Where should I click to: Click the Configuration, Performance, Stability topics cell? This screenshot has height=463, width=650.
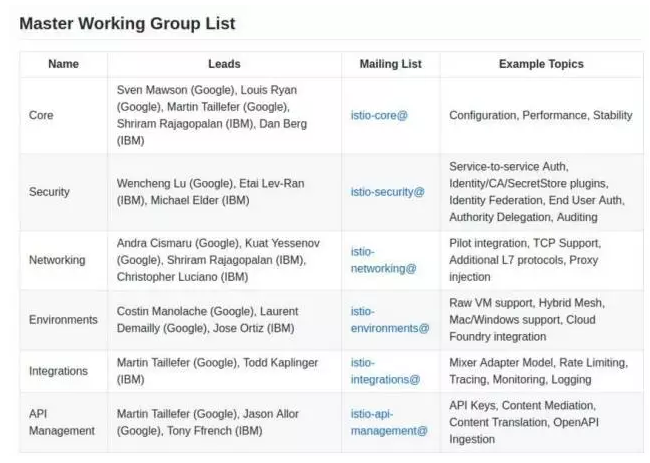[x=541, y=115]
